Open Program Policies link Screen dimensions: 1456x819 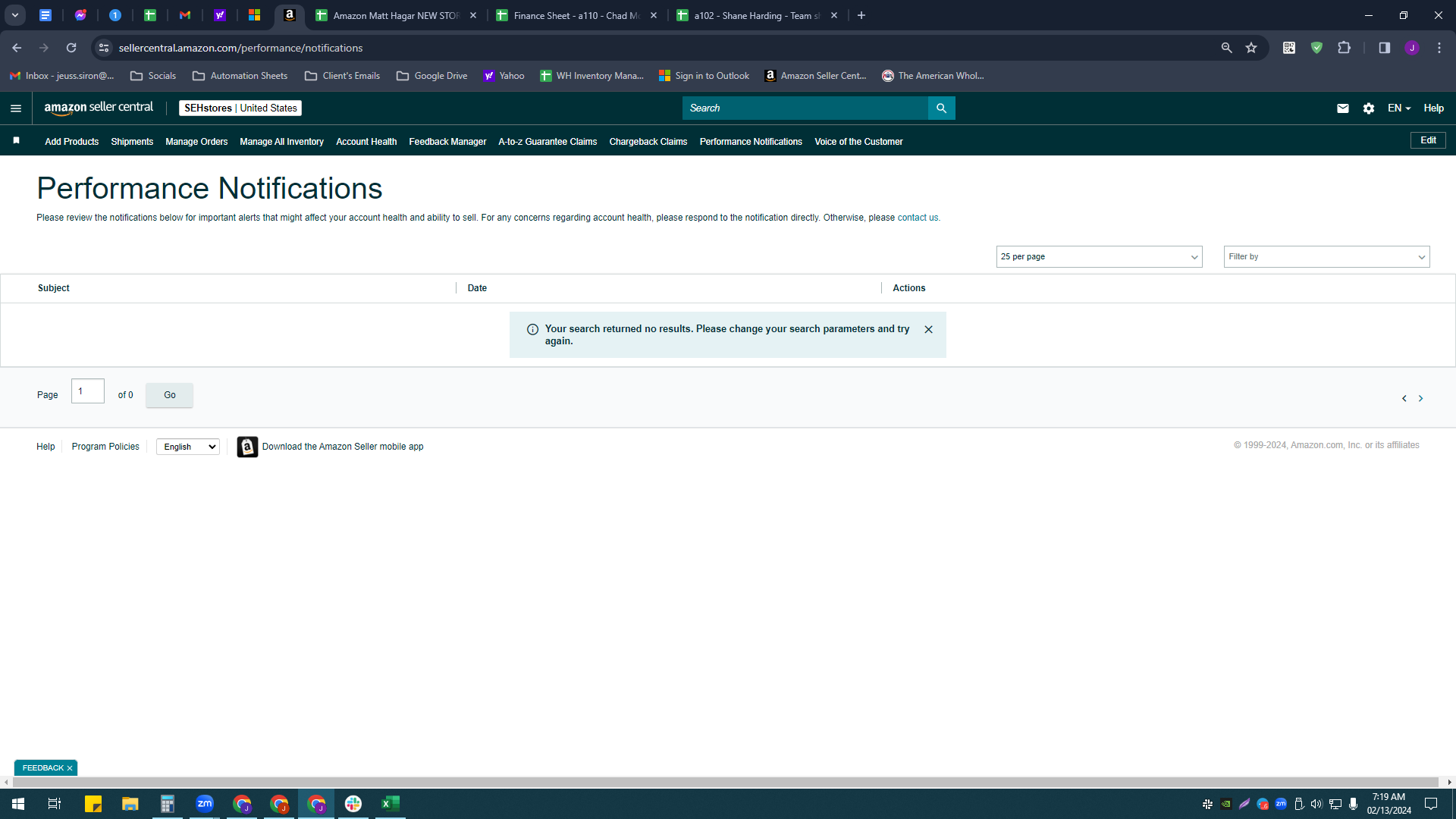pyautogui.click(x=105, y=447)
